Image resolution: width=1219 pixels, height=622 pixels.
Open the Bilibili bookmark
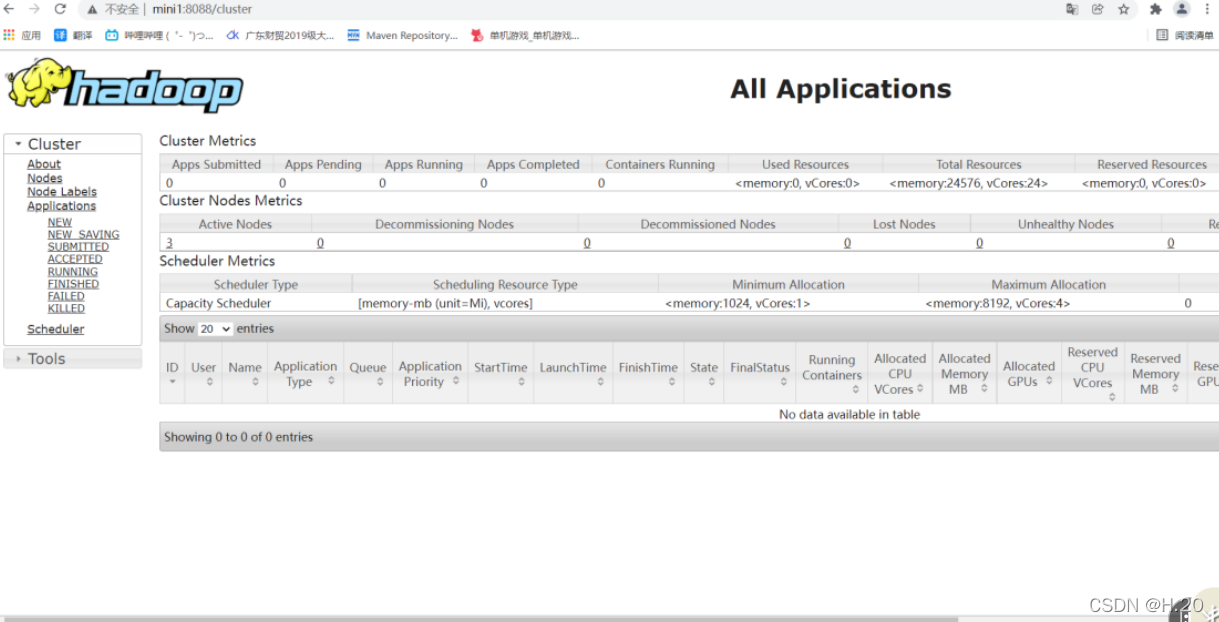(159, 35)
